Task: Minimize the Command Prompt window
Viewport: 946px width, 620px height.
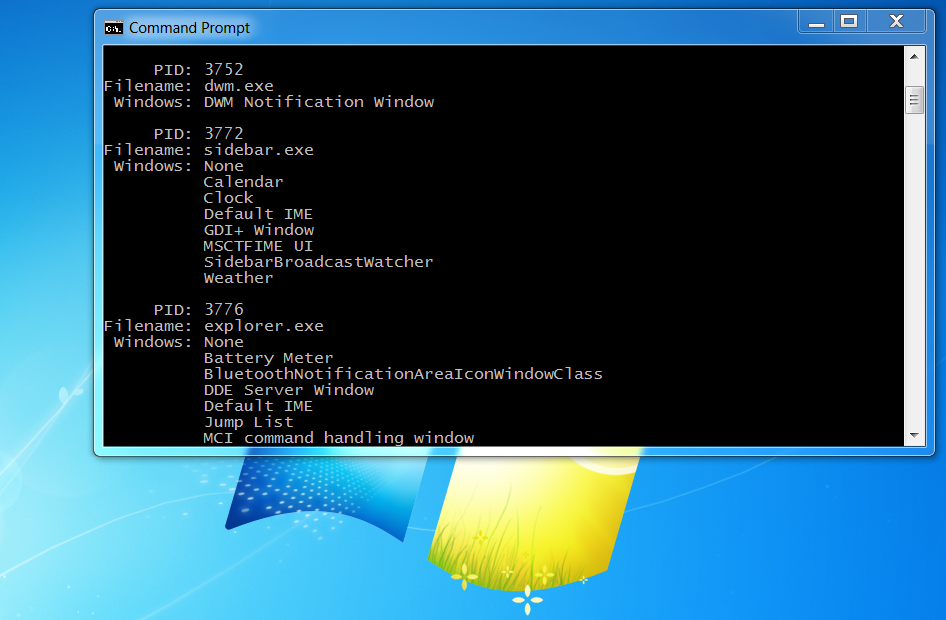Action: pyautogui.click(x=816, y=22)
